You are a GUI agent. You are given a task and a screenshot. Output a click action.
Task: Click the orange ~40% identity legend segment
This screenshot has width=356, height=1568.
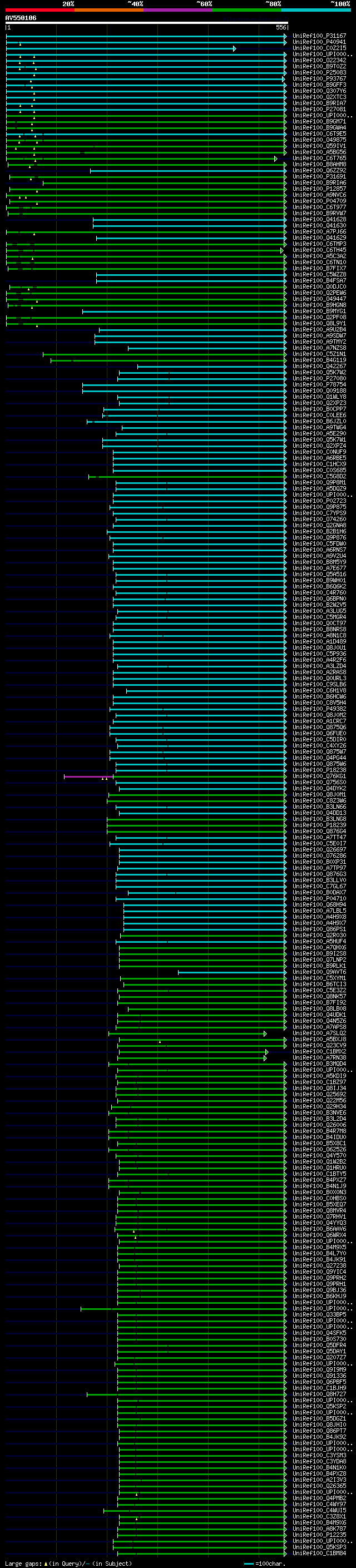[110, 10]
